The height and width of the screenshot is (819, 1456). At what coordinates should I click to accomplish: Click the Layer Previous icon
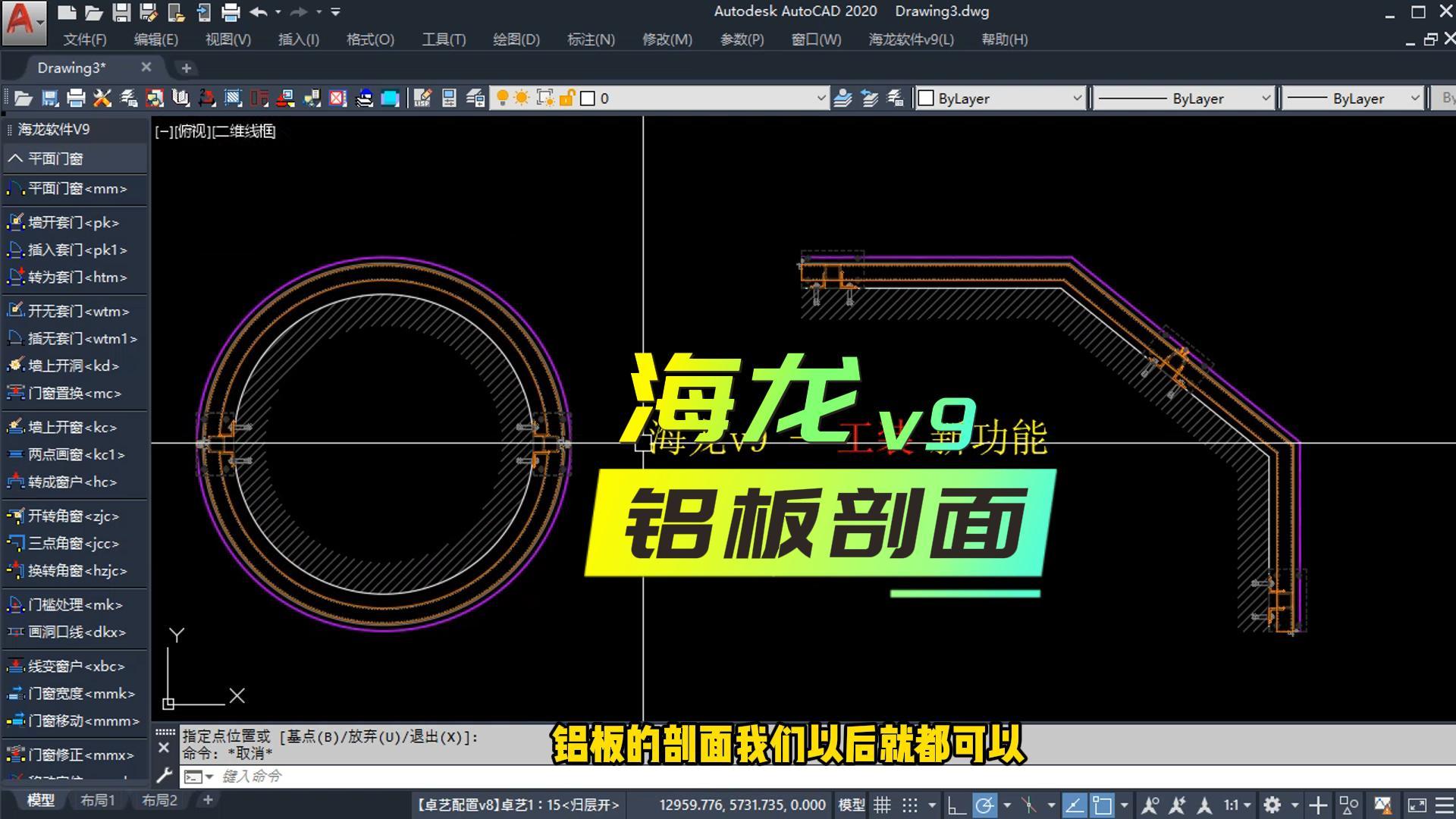tap(869, 98)
